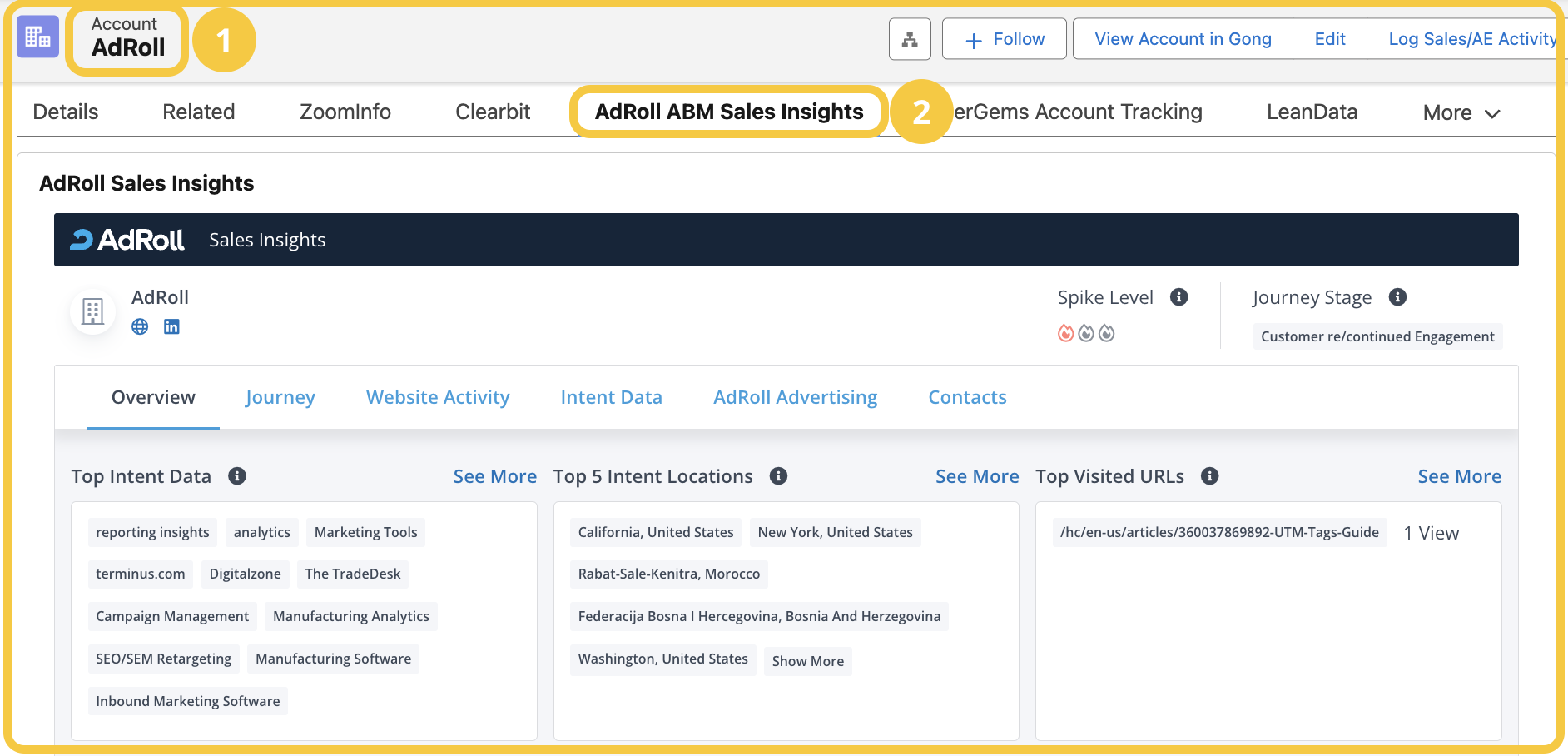This screenshot has height=756, width=1568.
Task: Click the Spike Level info icon
Action: [x=1178, y=297]
